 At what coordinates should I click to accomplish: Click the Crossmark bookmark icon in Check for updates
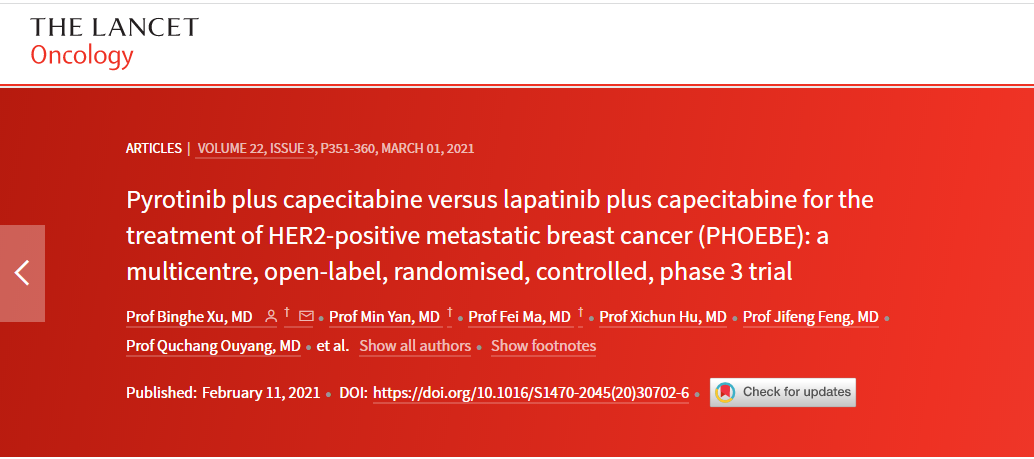(x=725, y=392)
